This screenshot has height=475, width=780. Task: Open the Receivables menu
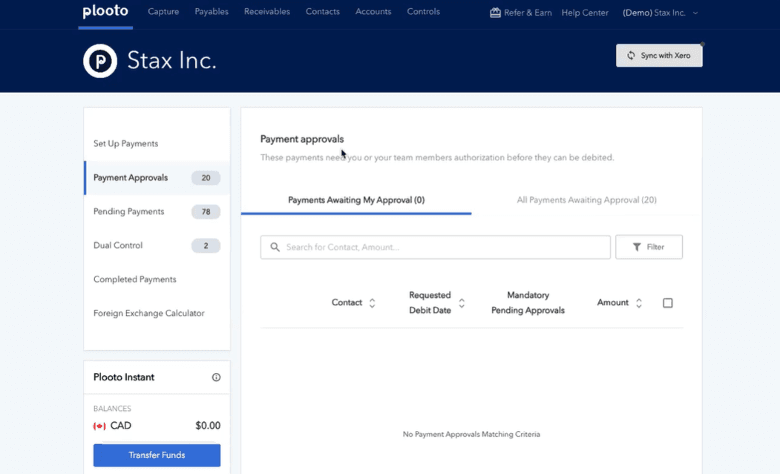coord(267,11)
